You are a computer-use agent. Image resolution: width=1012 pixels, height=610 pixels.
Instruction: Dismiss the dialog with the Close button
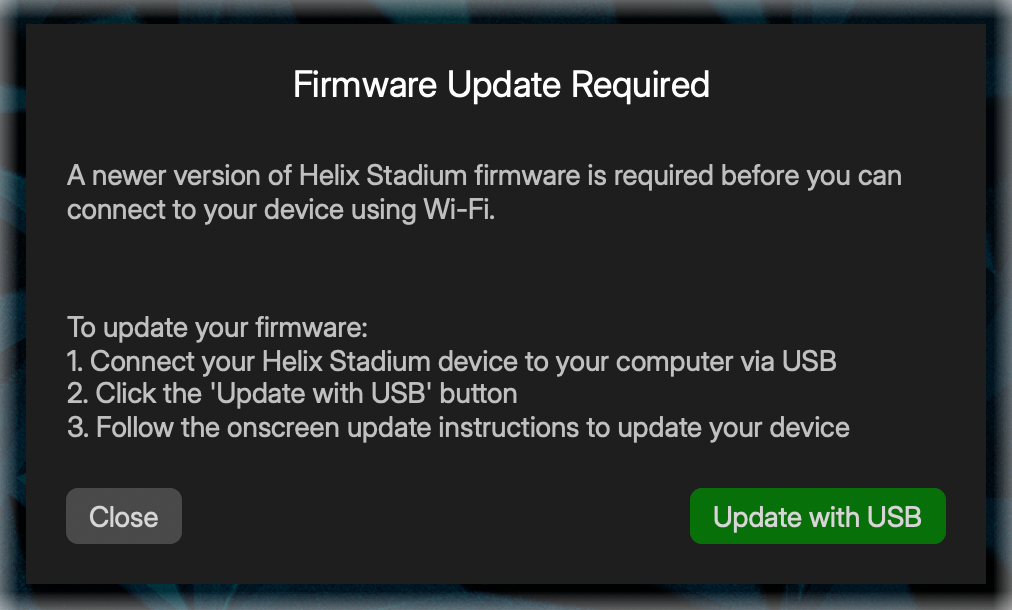click(123, 516)
